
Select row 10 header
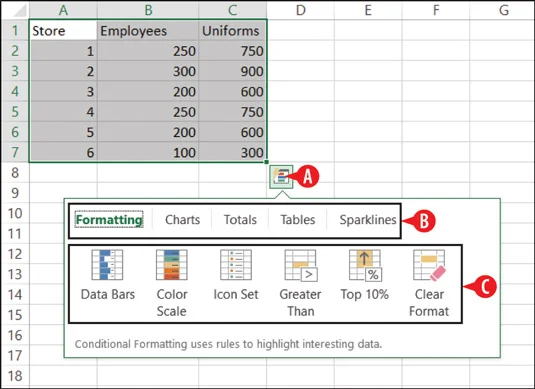[15, 213]
